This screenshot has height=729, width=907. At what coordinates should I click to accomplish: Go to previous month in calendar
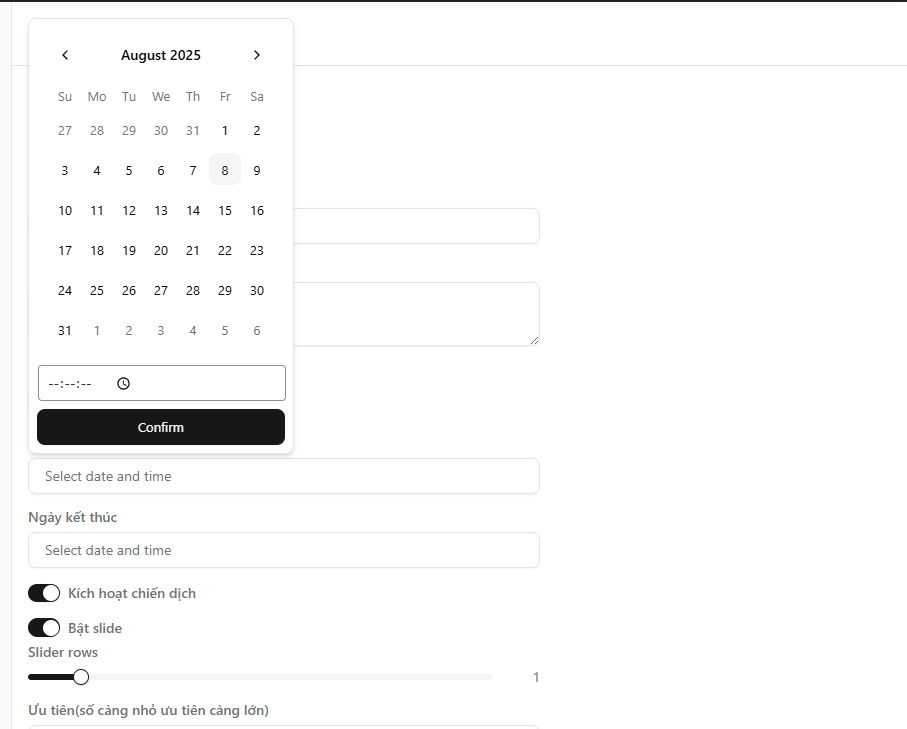tap(65, 55)
